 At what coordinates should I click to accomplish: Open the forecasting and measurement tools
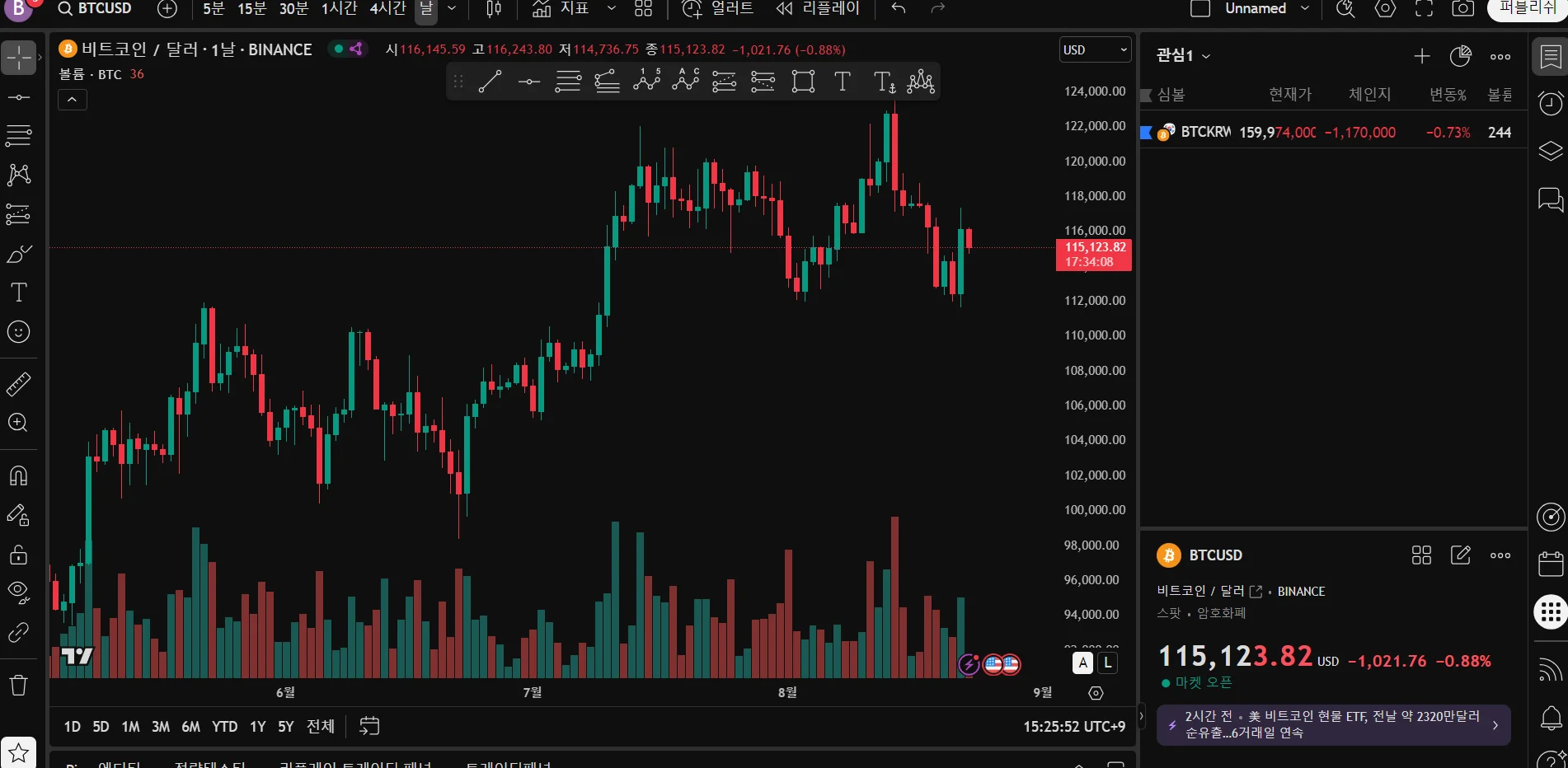18,213
